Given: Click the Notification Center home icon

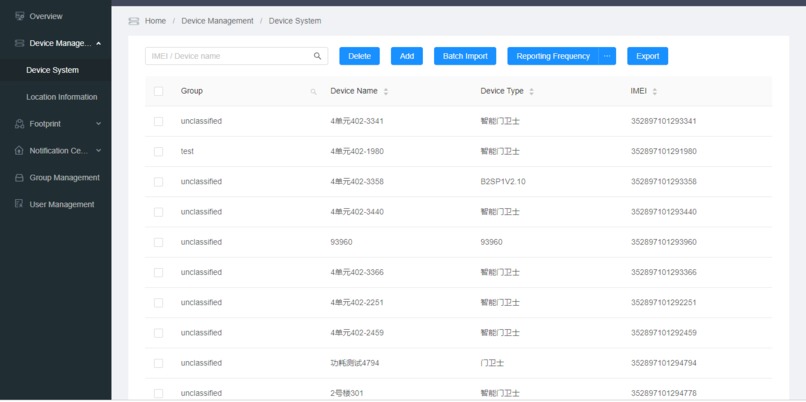Looking at the screenshot, I should click(x=20, y=151).
